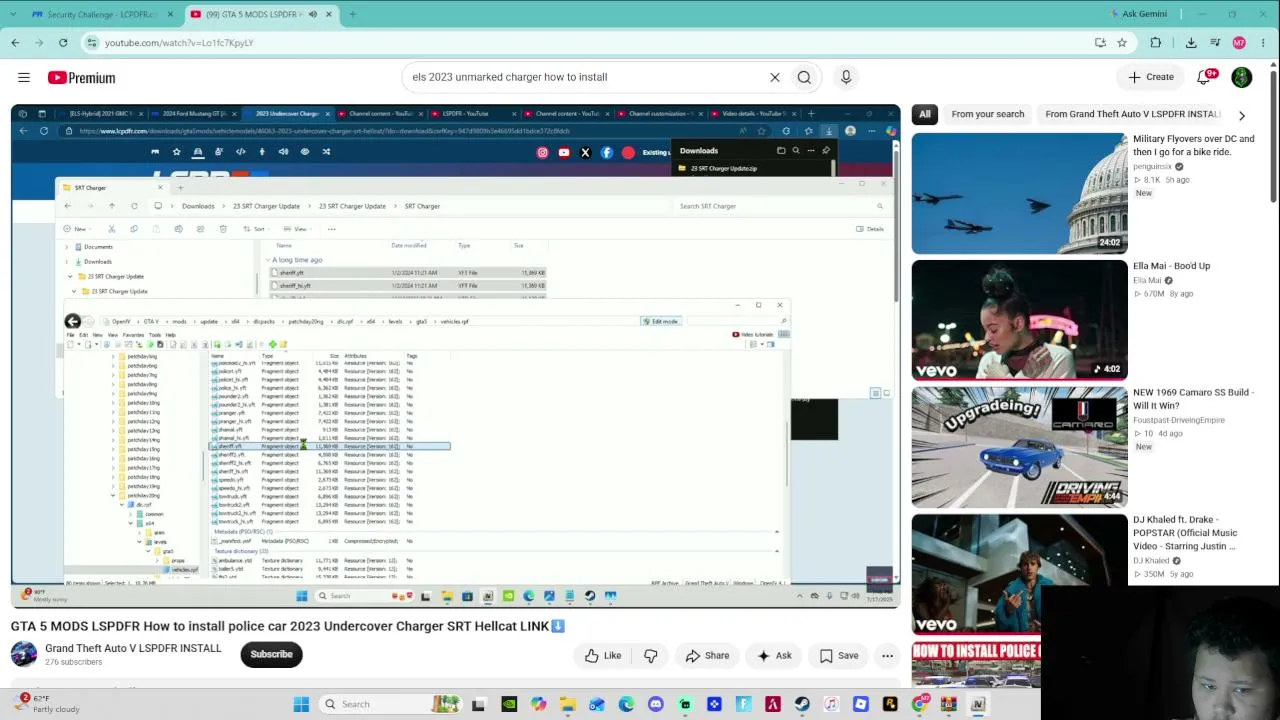Click the install/cast icon in address bar
1280x720 pixels.
tap(1100, 43)
